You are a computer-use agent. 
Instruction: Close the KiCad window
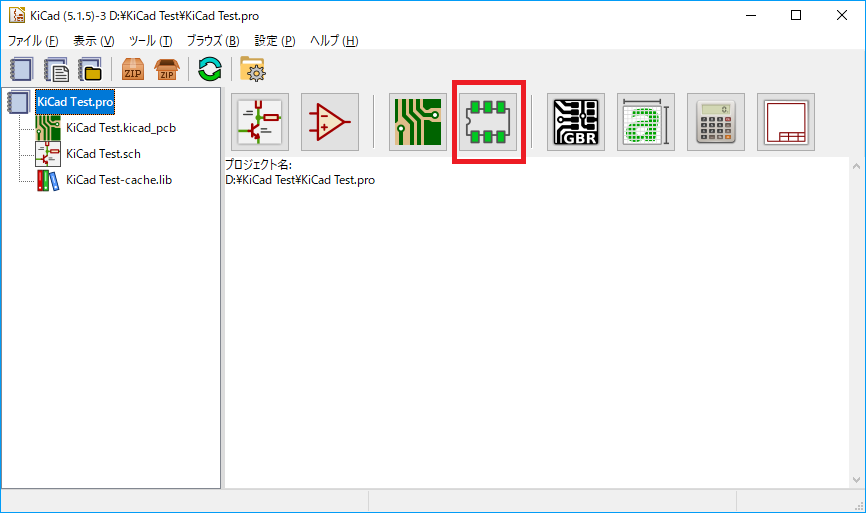click(x=842, y=15)
